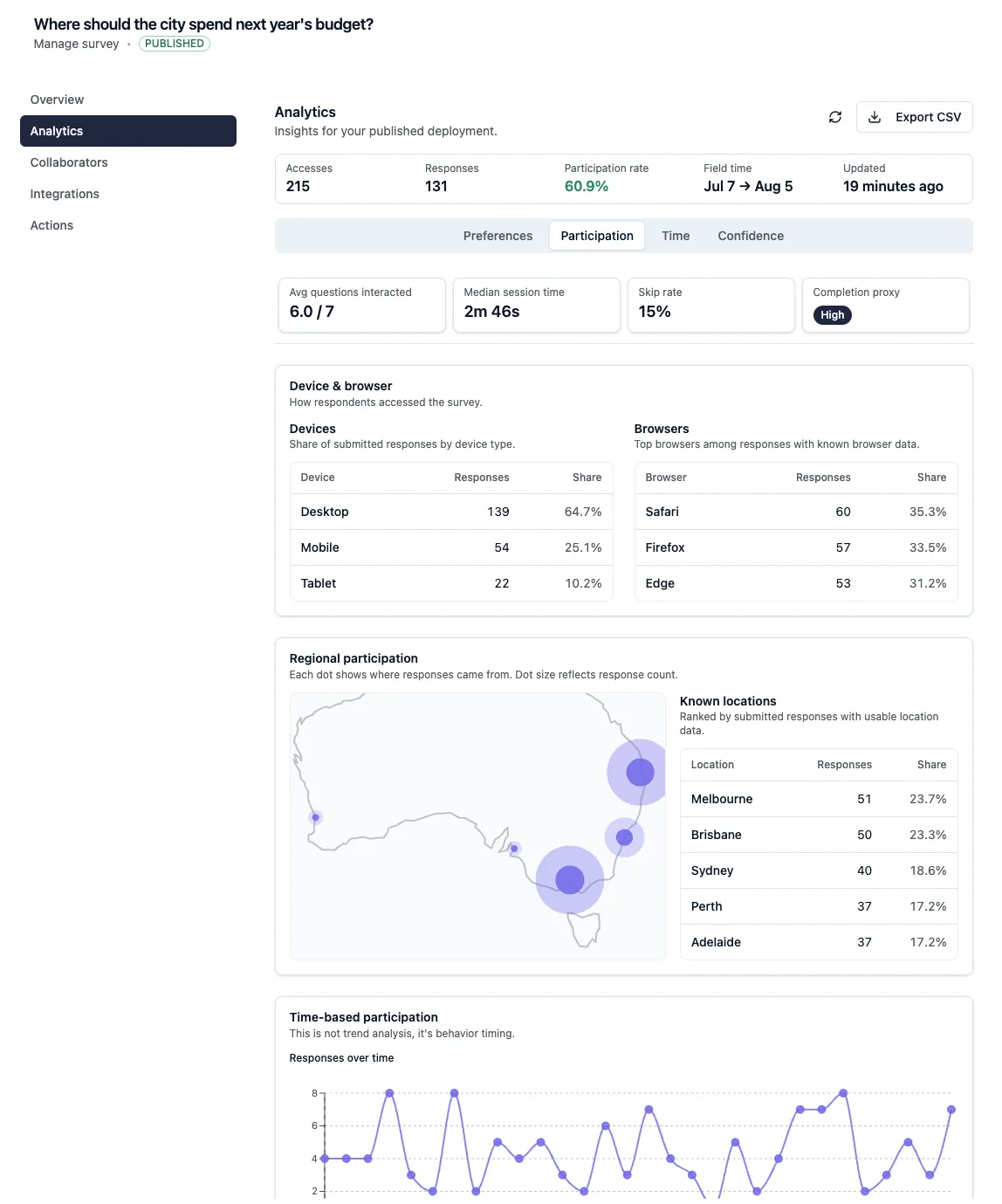Click the Melbourne row in Known locations
1002x1204 pixels.
819,799
